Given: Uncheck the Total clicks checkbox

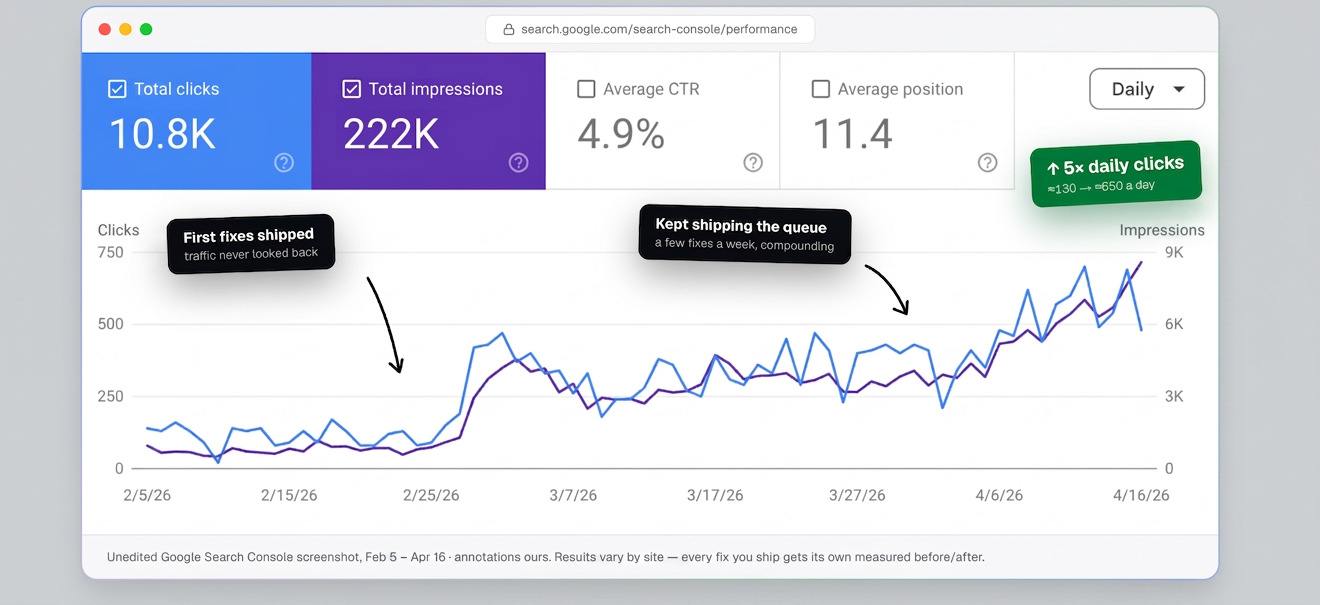Looking at the screenshot, I should click(x=117, y=89).
